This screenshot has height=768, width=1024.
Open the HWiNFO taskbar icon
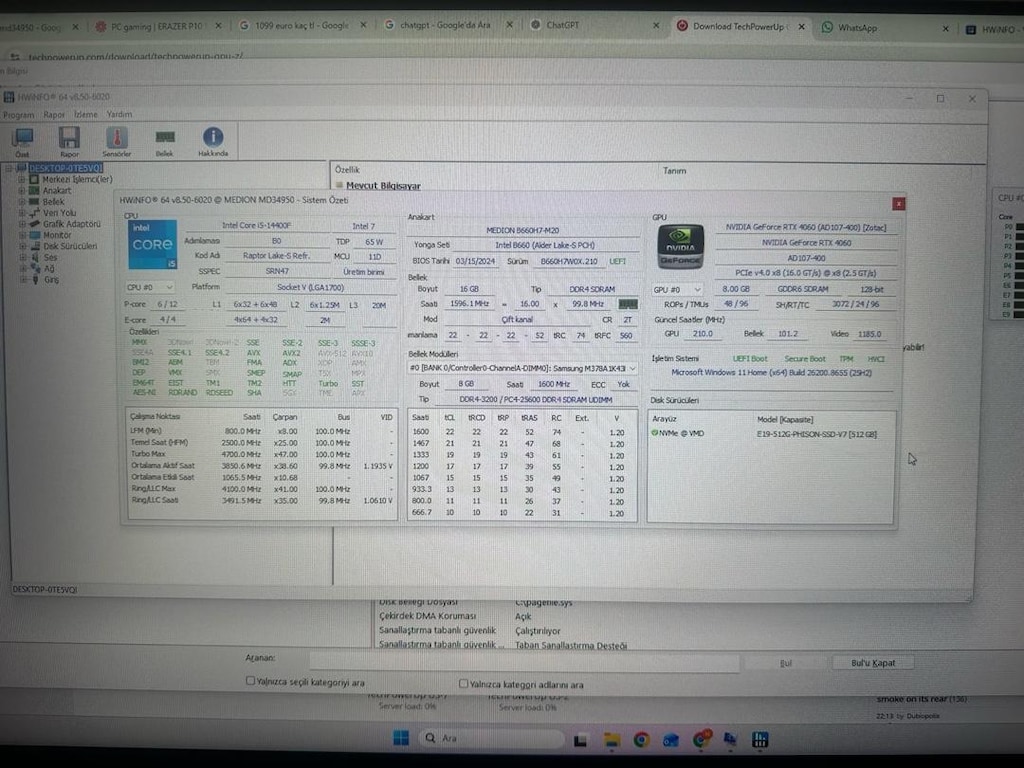click(x=760, y=740)
